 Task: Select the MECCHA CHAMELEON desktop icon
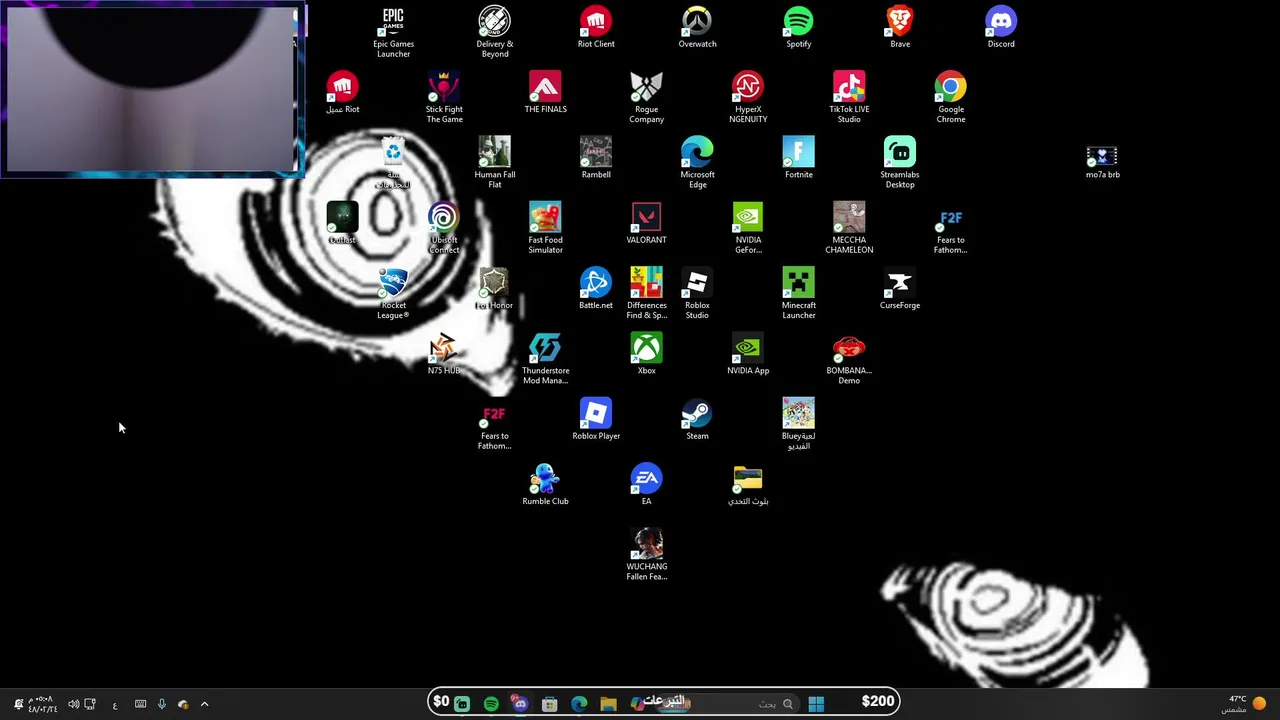(849, 228)
